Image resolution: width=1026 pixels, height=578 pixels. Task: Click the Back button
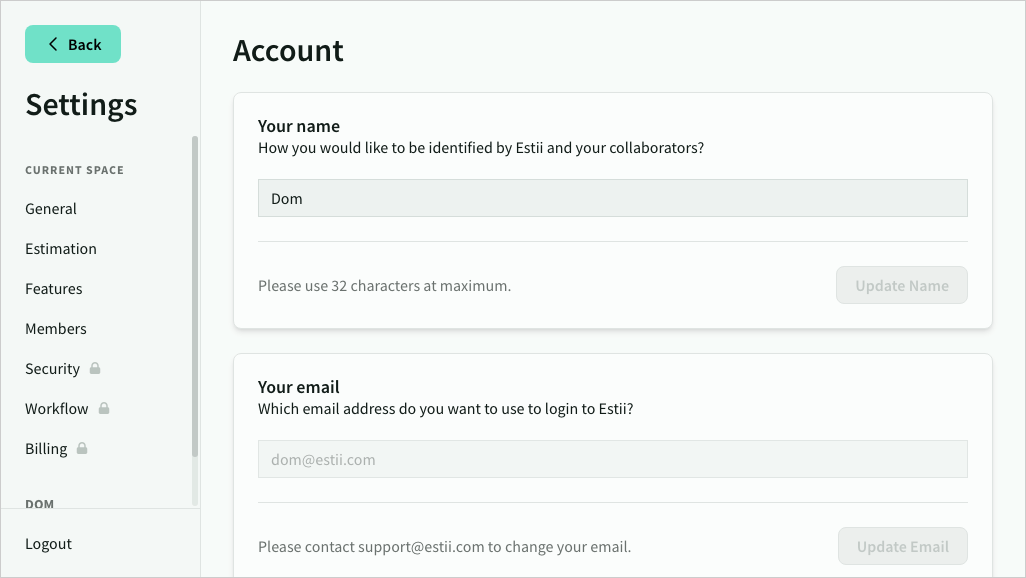coord(73,44)
